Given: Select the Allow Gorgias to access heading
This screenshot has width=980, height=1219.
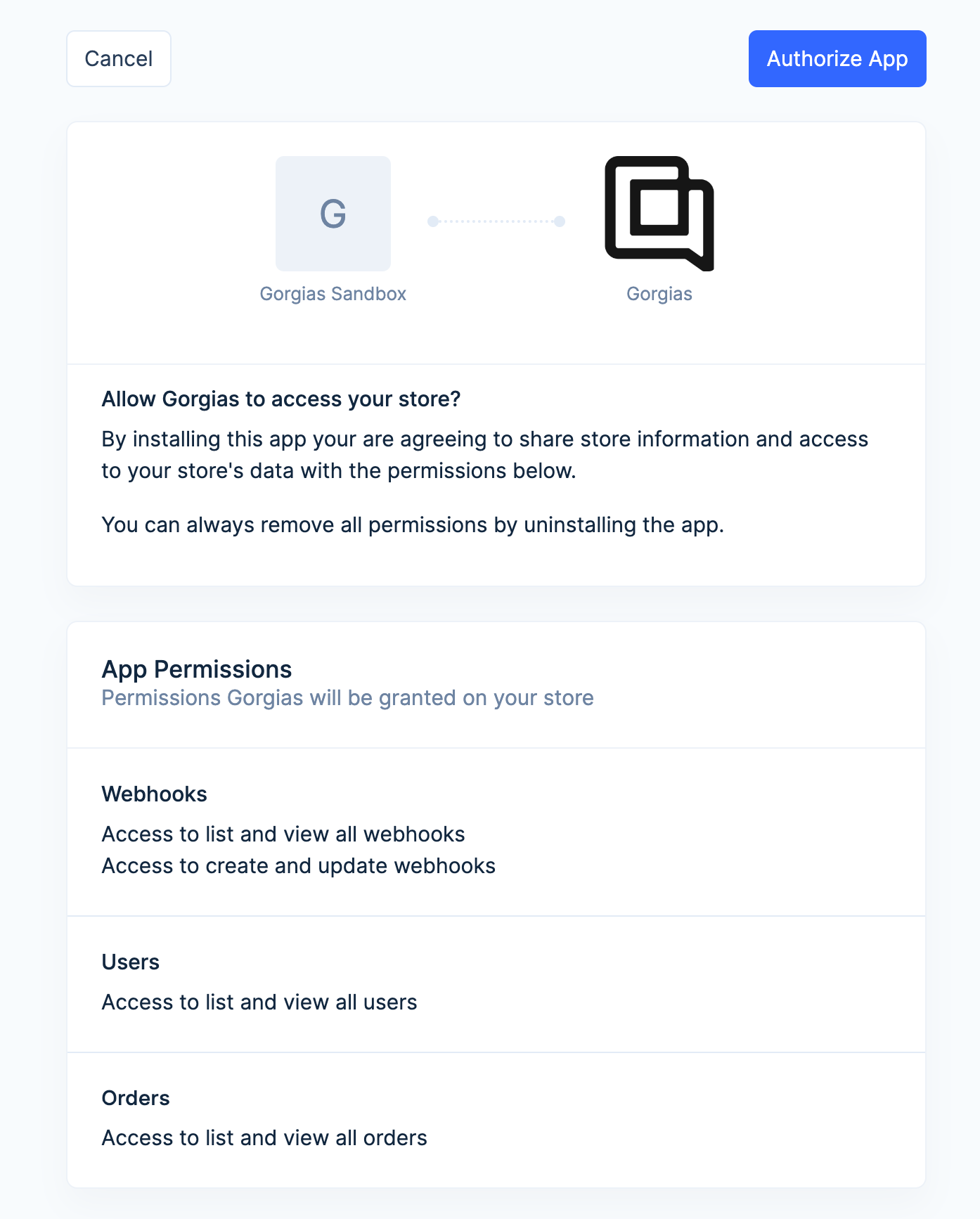Looking at the screenshot, I should (281, 399).
